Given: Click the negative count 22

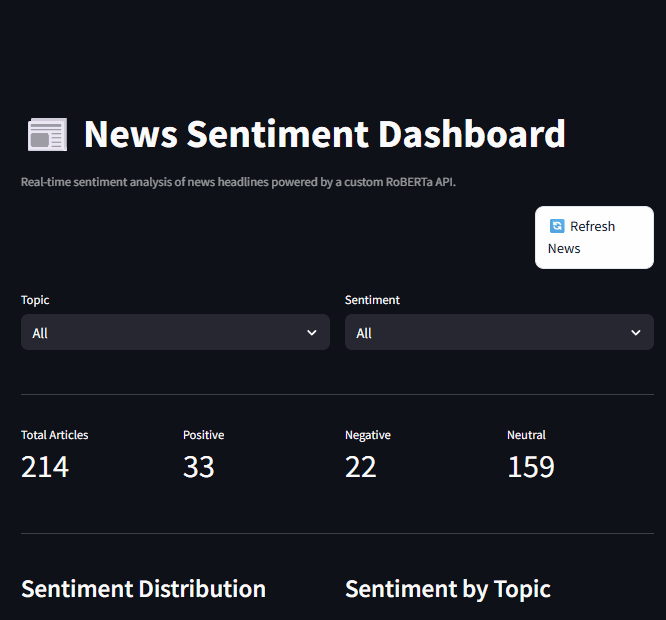Looking at the screenshot, I should 361,467.
